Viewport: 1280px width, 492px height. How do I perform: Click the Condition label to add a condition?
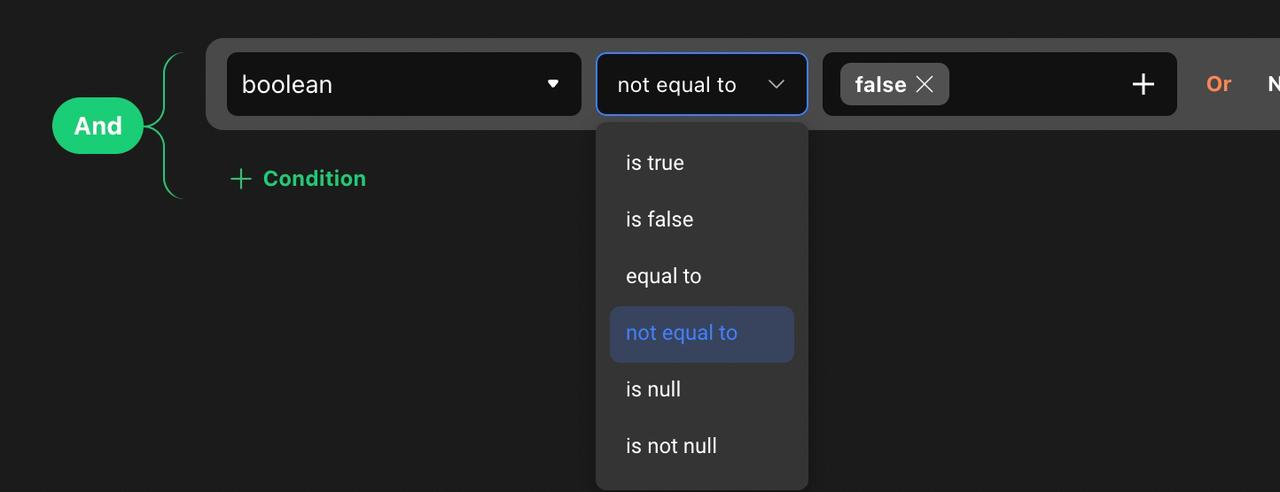coord(314,179)
